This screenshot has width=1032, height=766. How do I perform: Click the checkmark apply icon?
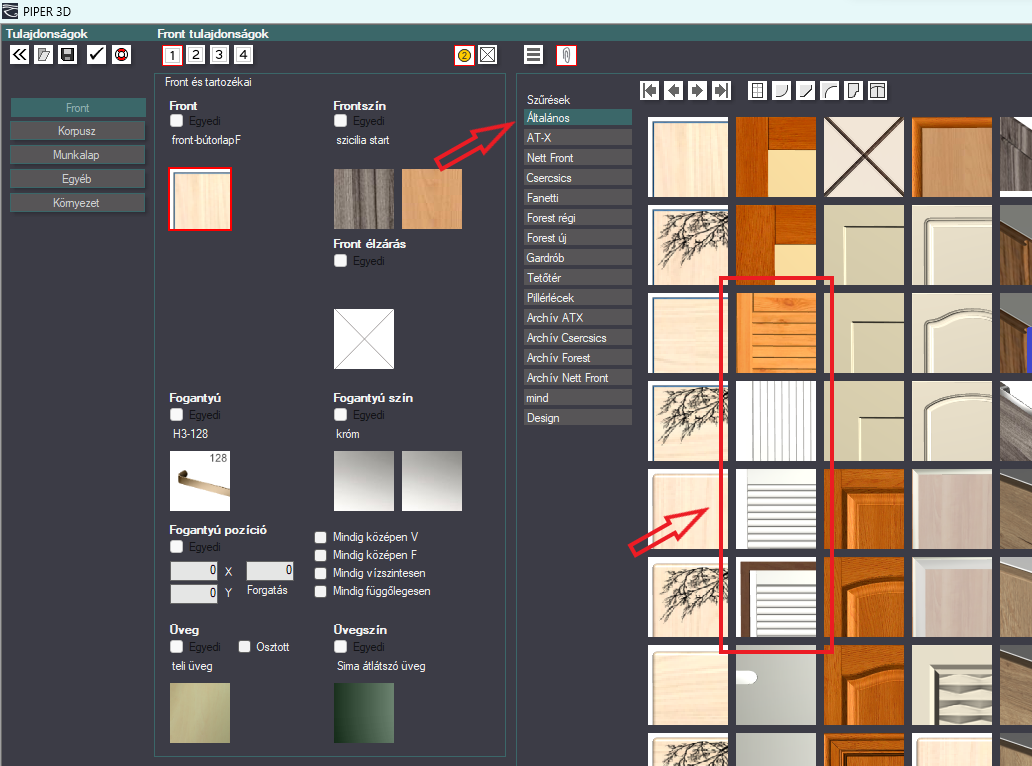coord(96,55)
